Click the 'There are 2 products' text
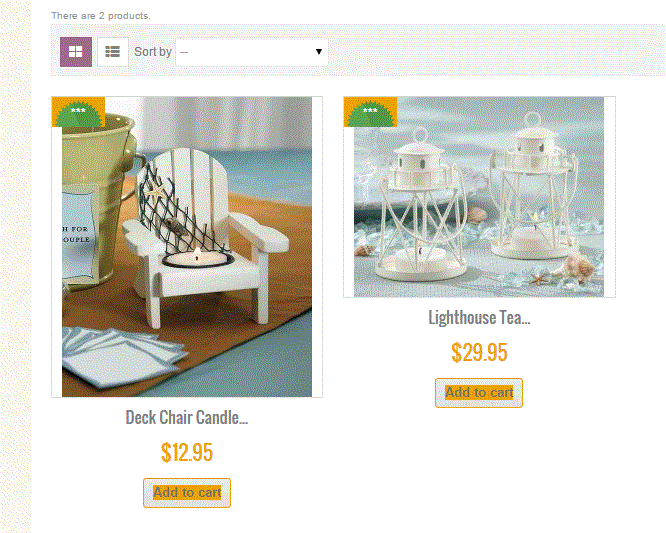Image resolution: width=666 pixels, height=533 pixels. click(x=101, y=16)
